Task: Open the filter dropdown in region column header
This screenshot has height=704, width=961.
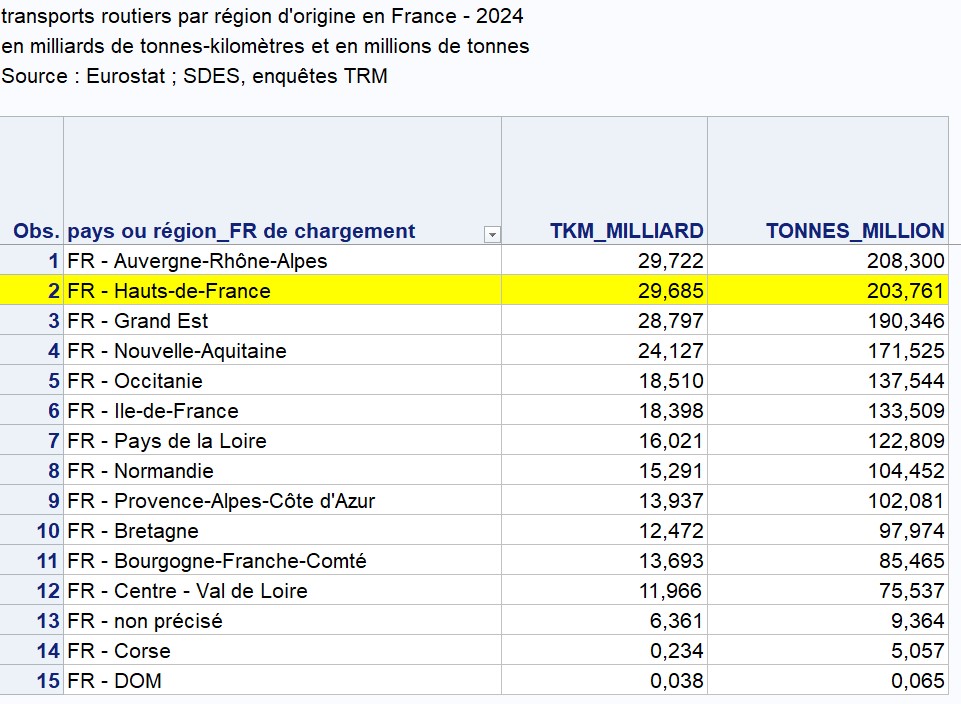Action: coord(491,234)
